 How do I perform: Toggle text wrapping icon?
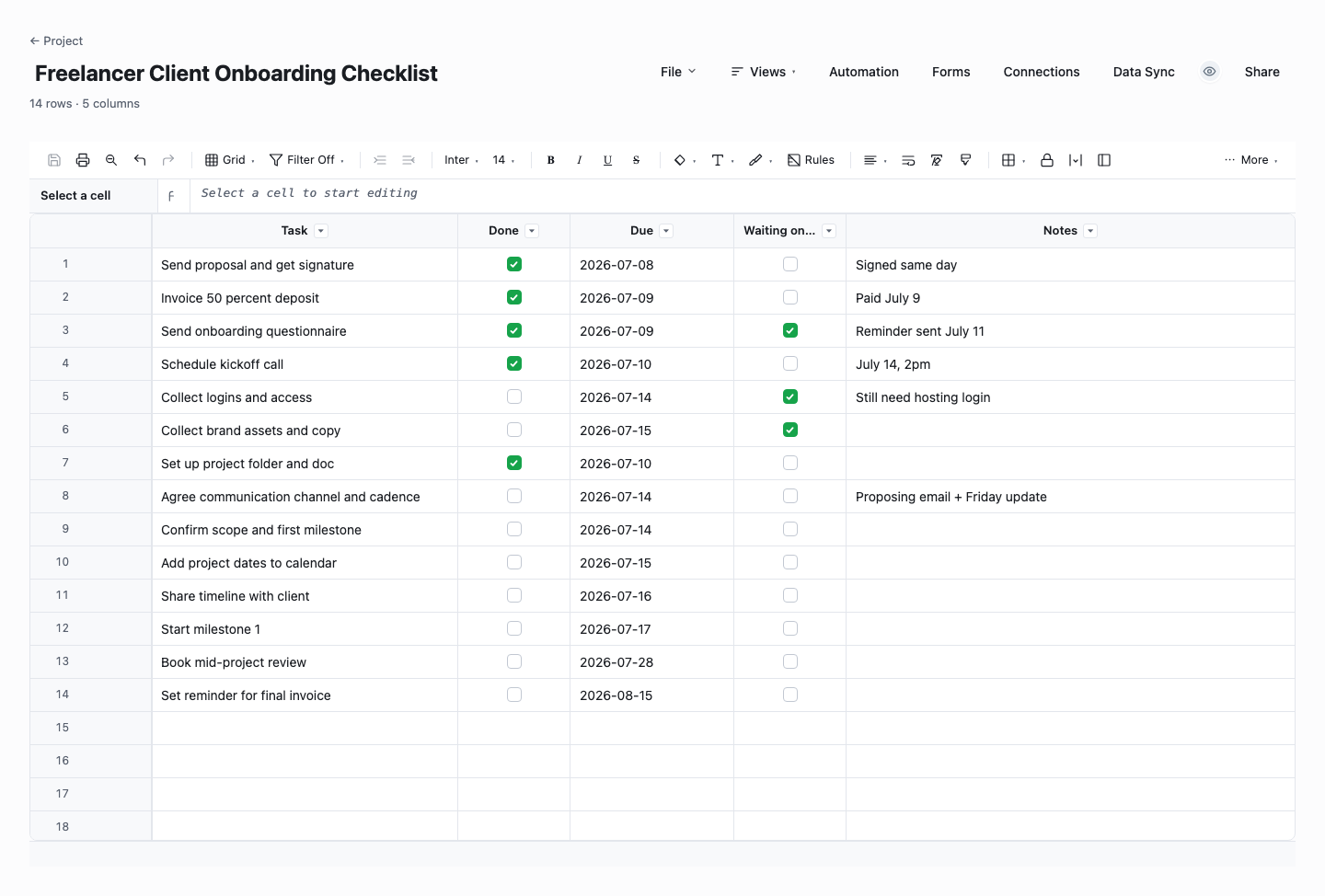tap(908, 160)
